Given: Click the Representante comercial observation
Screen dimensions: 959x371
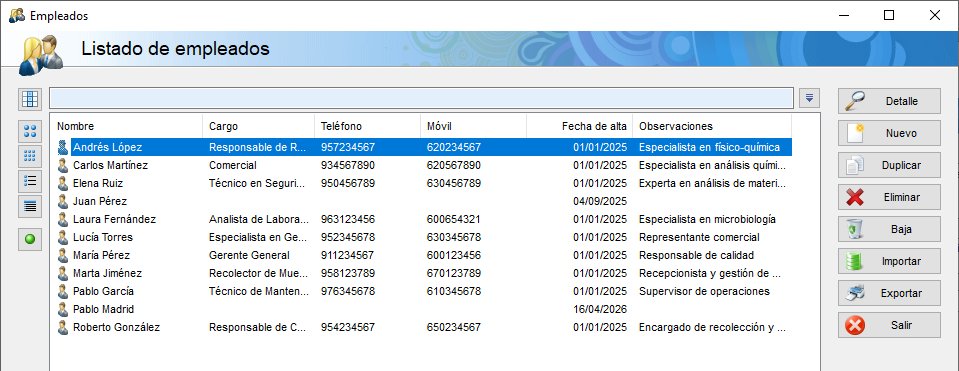Looking at the screenshot, I should [x=699, y=237].
